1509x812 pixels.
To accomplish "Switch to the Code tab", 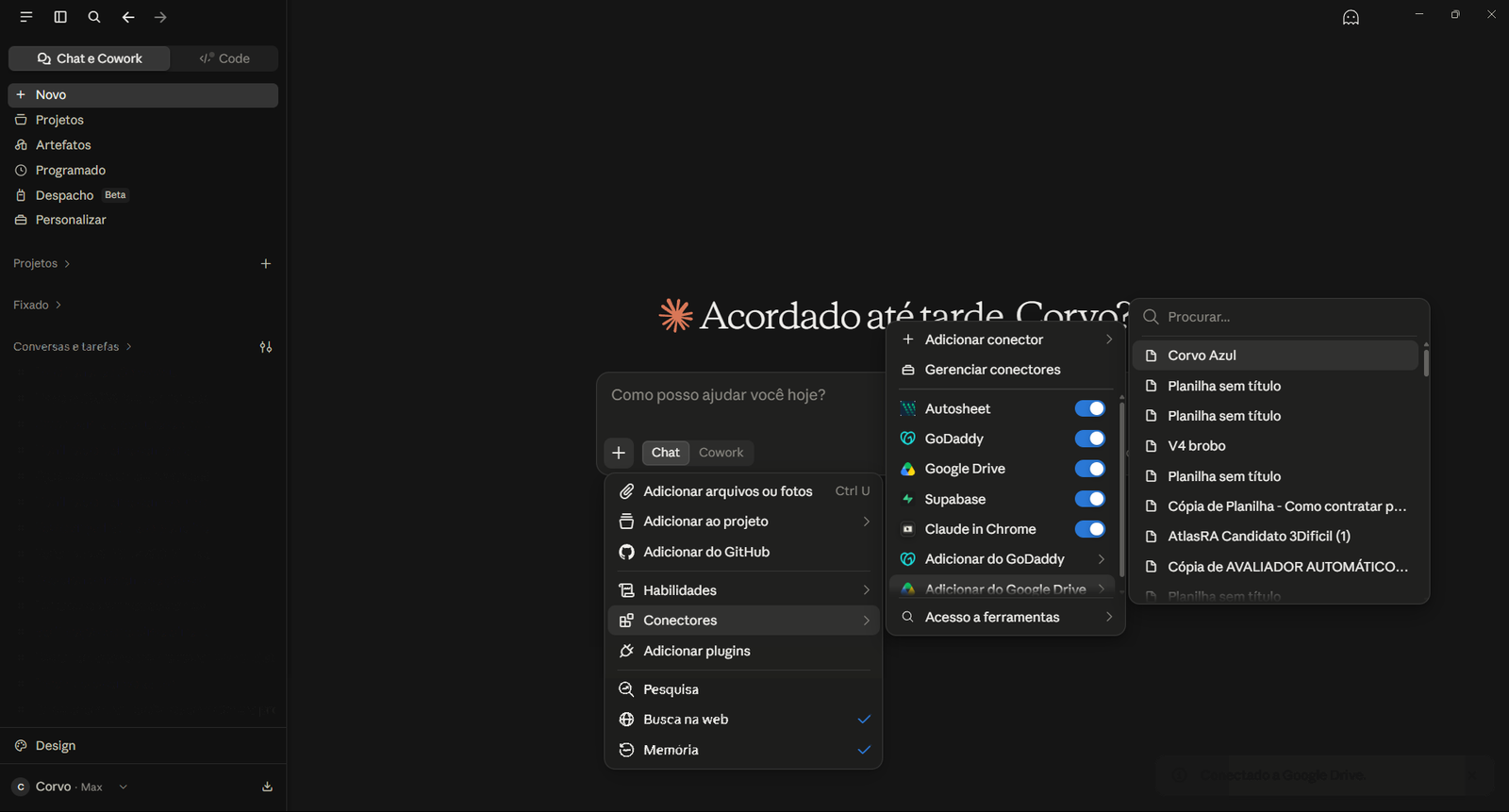I will pyautogui.click(x=224, y=58).
